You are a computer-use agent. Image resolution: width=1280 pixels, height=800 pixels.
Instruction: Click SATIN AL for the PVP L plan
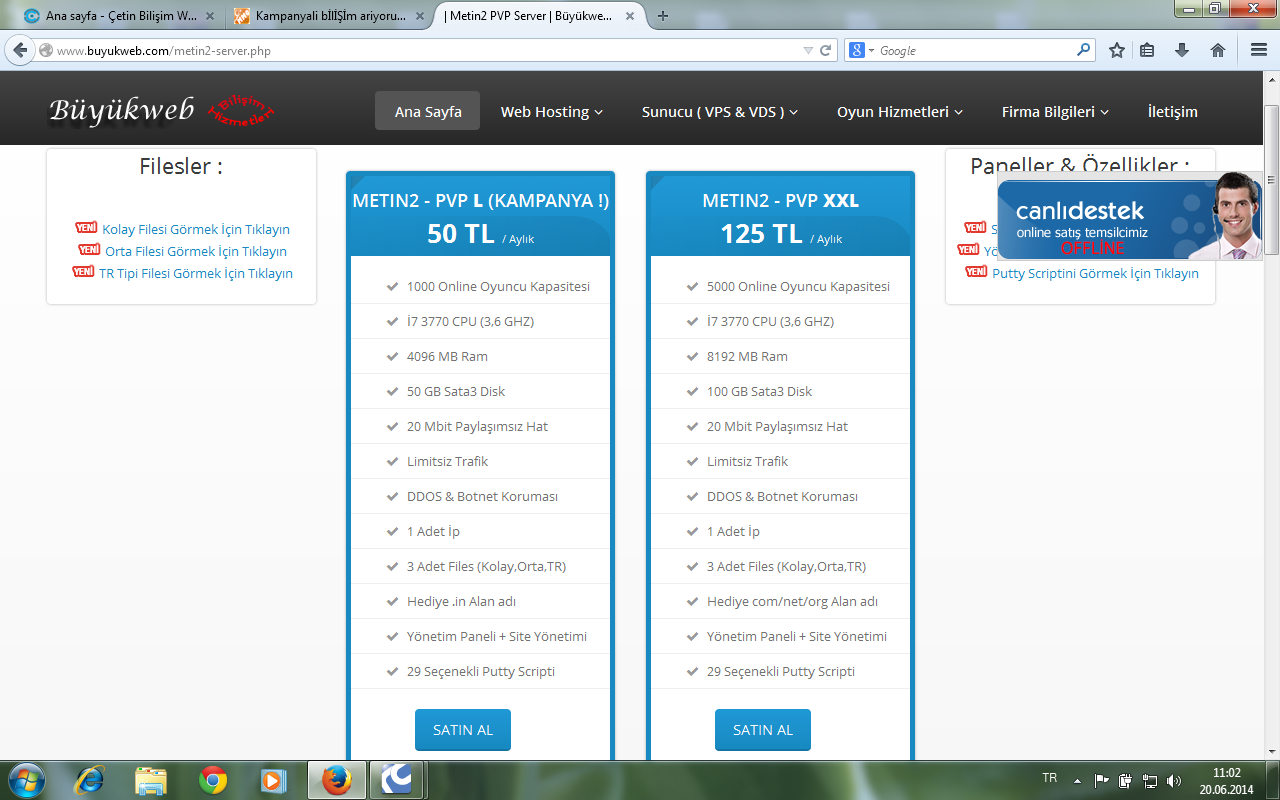click(463, 730)
